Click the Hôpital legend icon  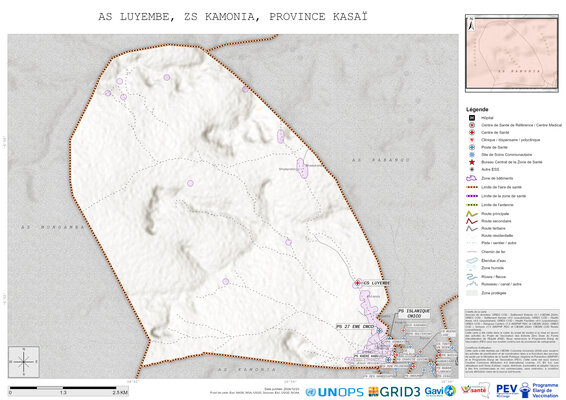[471, 118]
